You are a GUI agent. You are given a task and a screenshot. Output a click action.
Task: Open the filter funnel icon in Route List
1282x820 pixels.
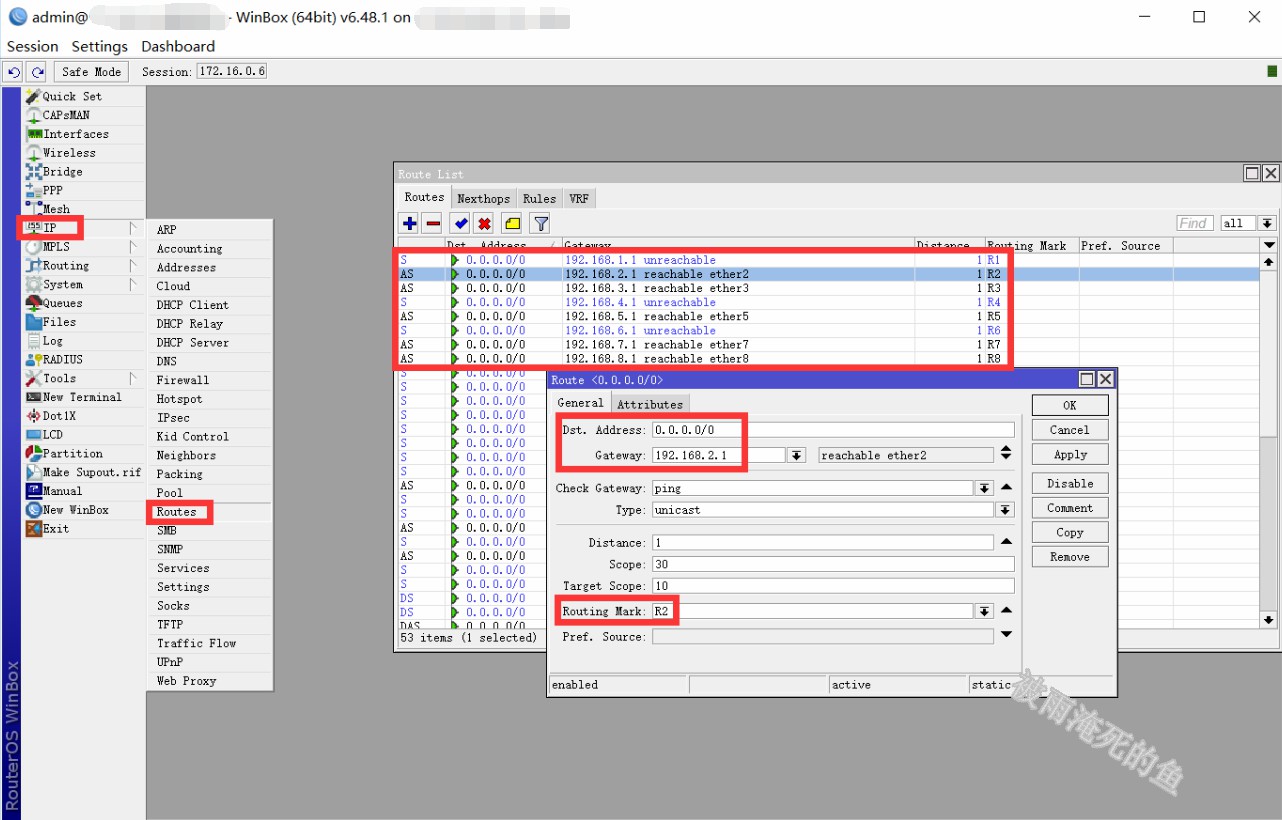(540, 224)
